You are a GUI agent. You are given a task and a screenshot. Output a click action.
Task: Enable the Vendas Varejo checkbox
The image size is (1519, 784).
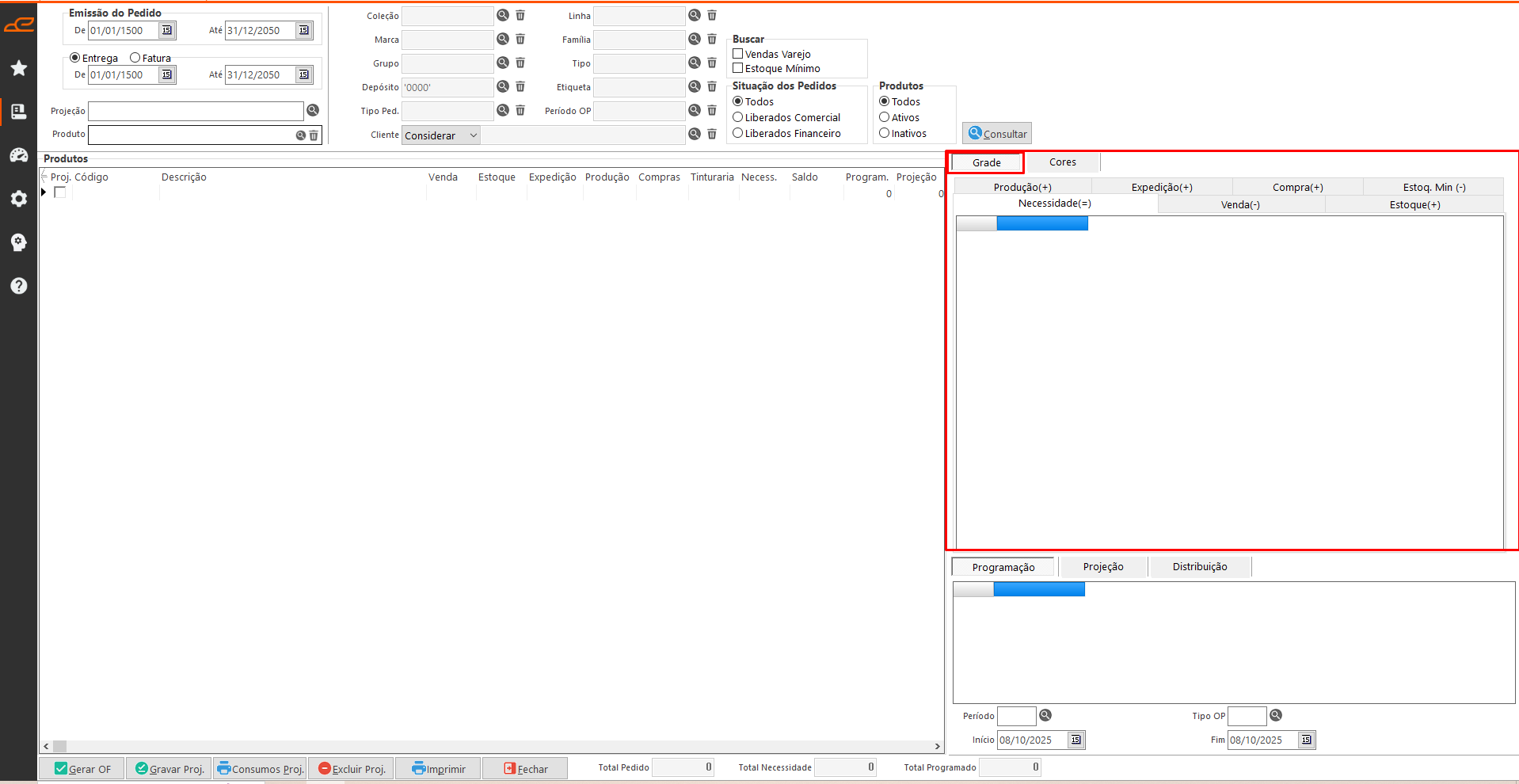(x=738, y=54)
